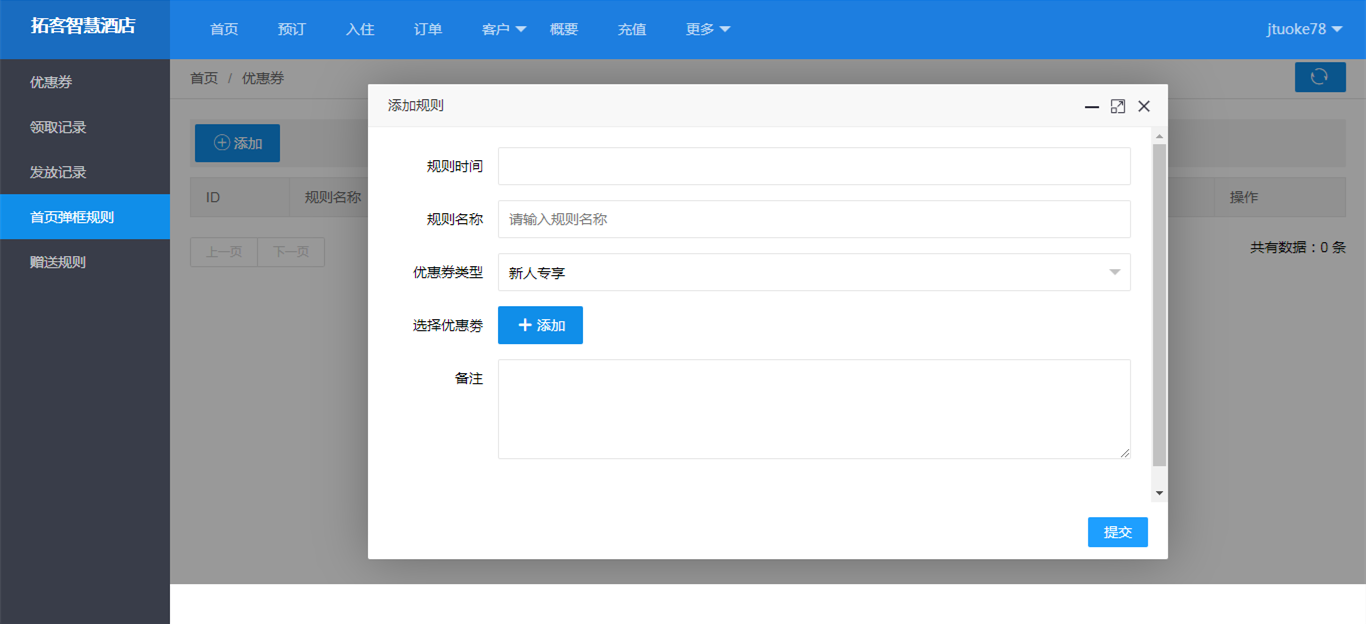Click the refresh icon button
This screenshot has width=1366, height=624.
(1320, 77)
